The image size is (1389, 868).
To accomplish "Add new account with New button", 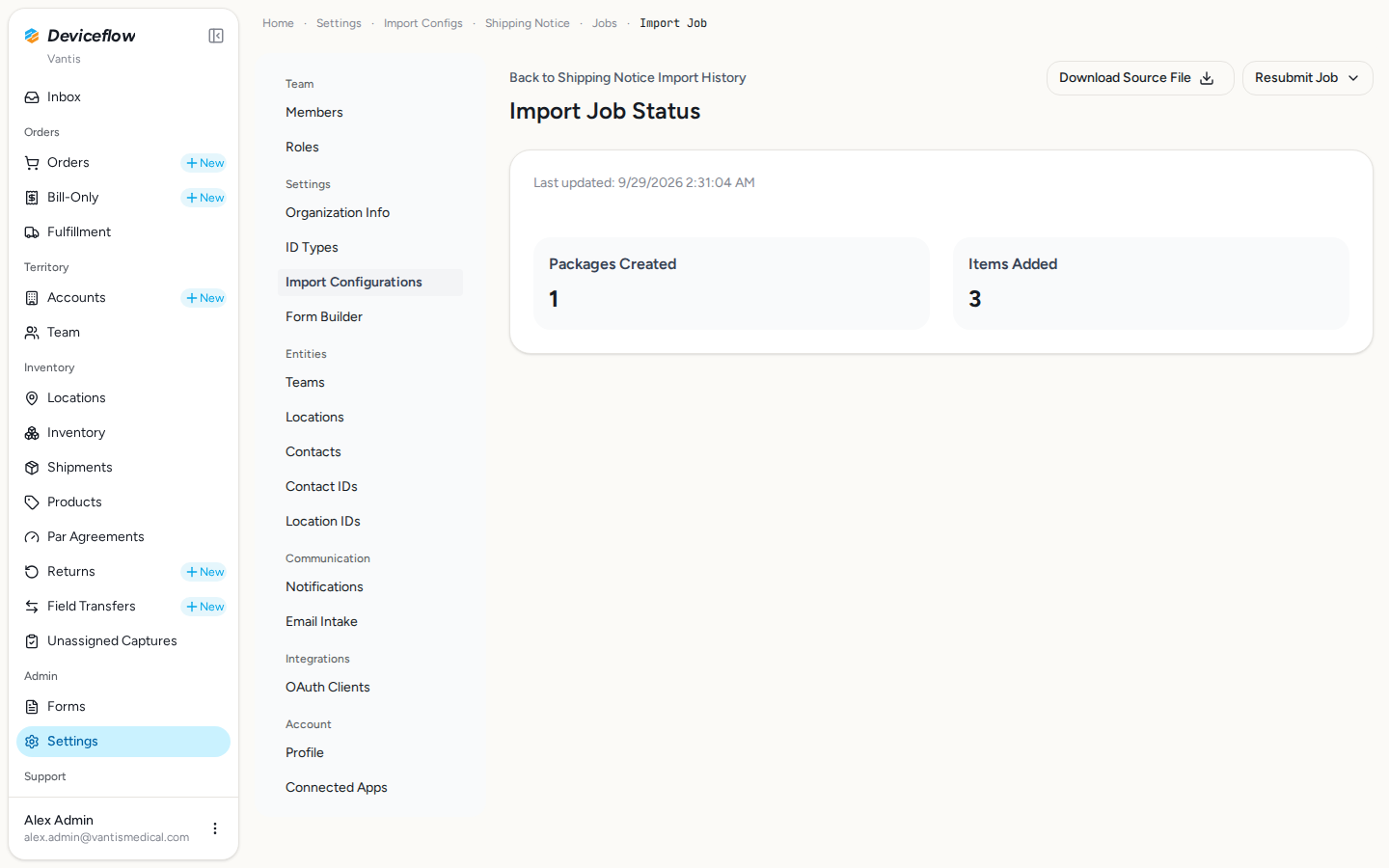I will [x=204, y=298].
